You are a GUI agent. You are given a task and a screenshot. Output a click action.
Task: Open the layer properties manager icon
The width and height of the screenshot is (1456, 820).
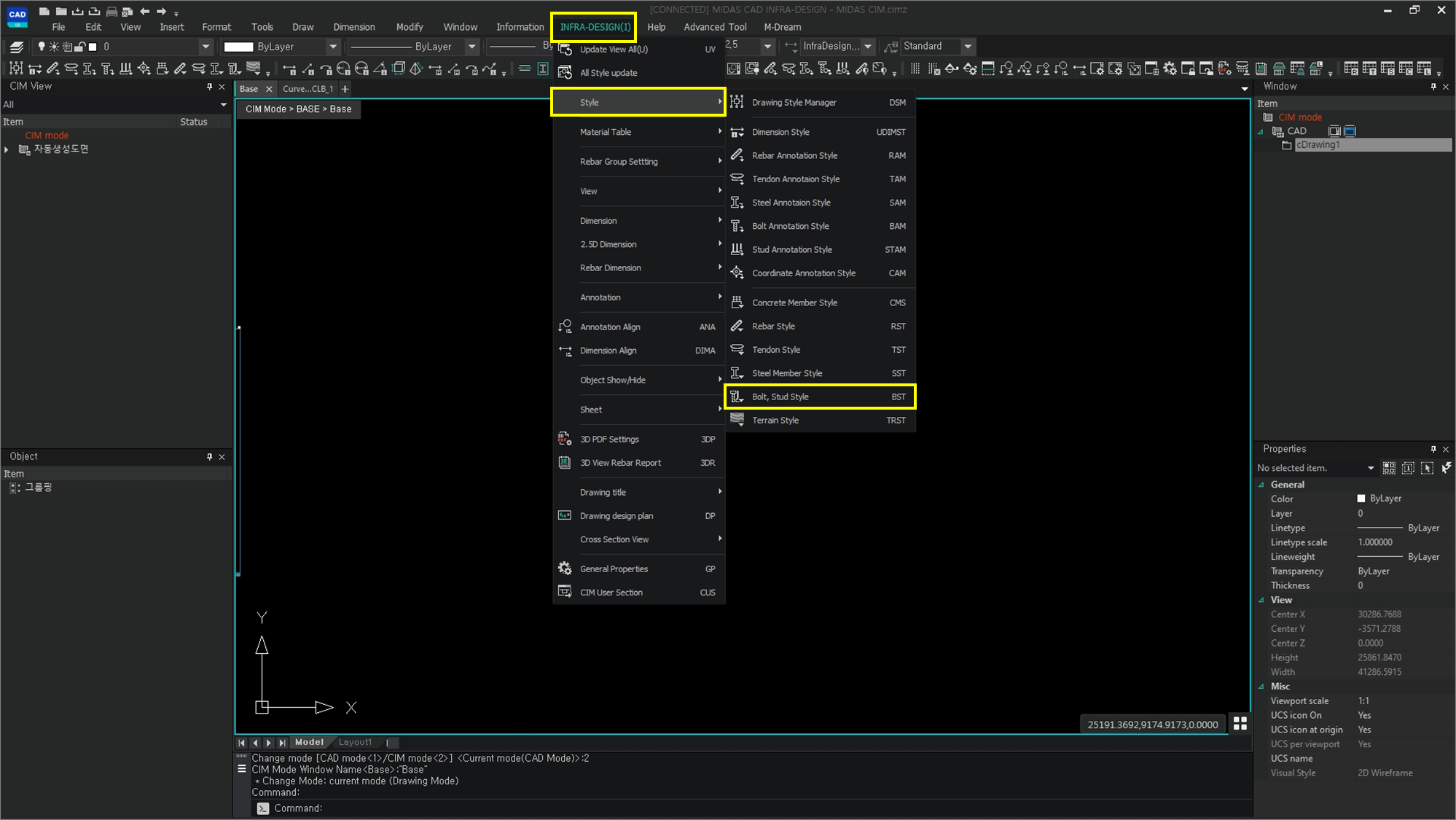click(x=16, y=47)
